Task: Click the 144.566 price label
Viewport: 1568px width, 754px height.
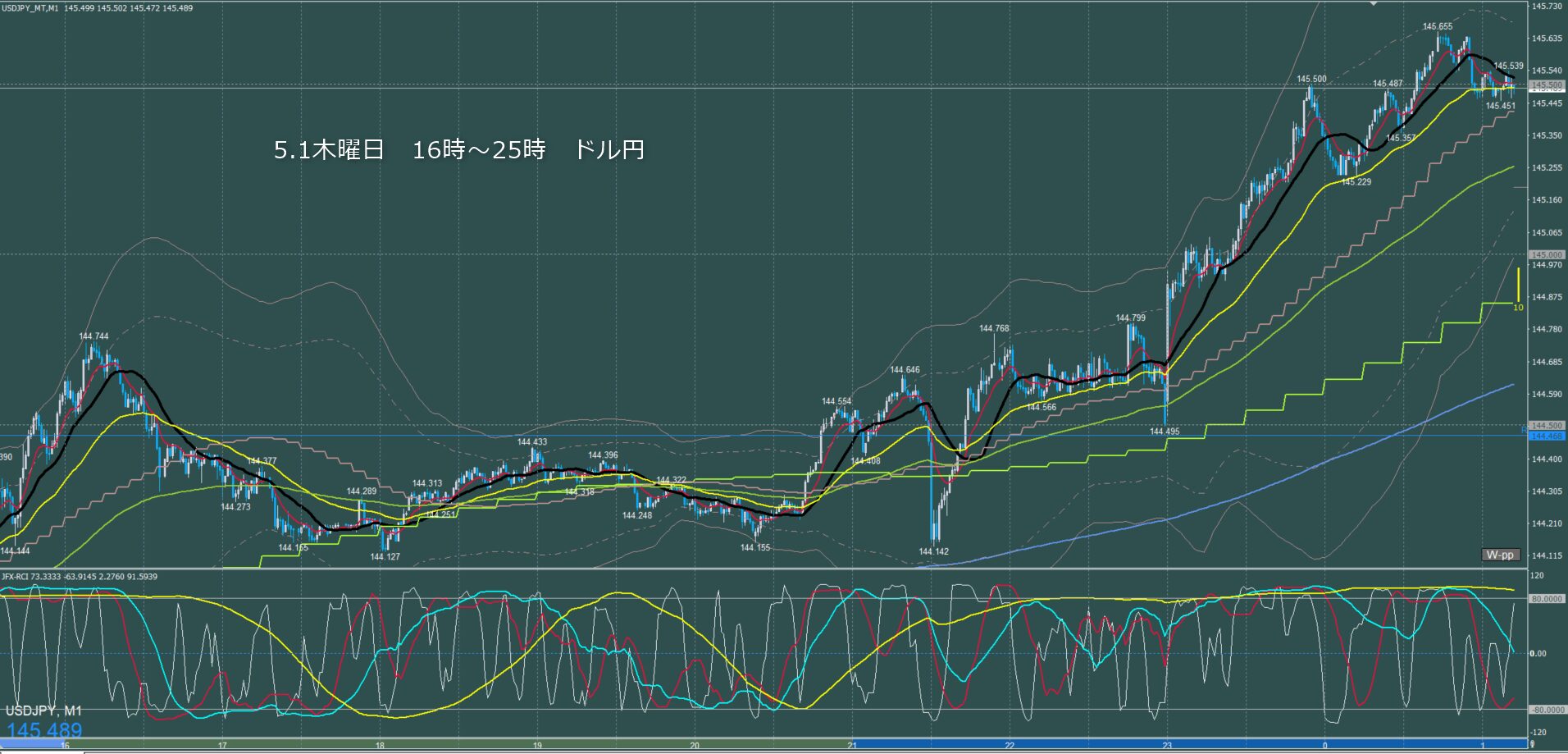Action: [x=1042, y=407]
